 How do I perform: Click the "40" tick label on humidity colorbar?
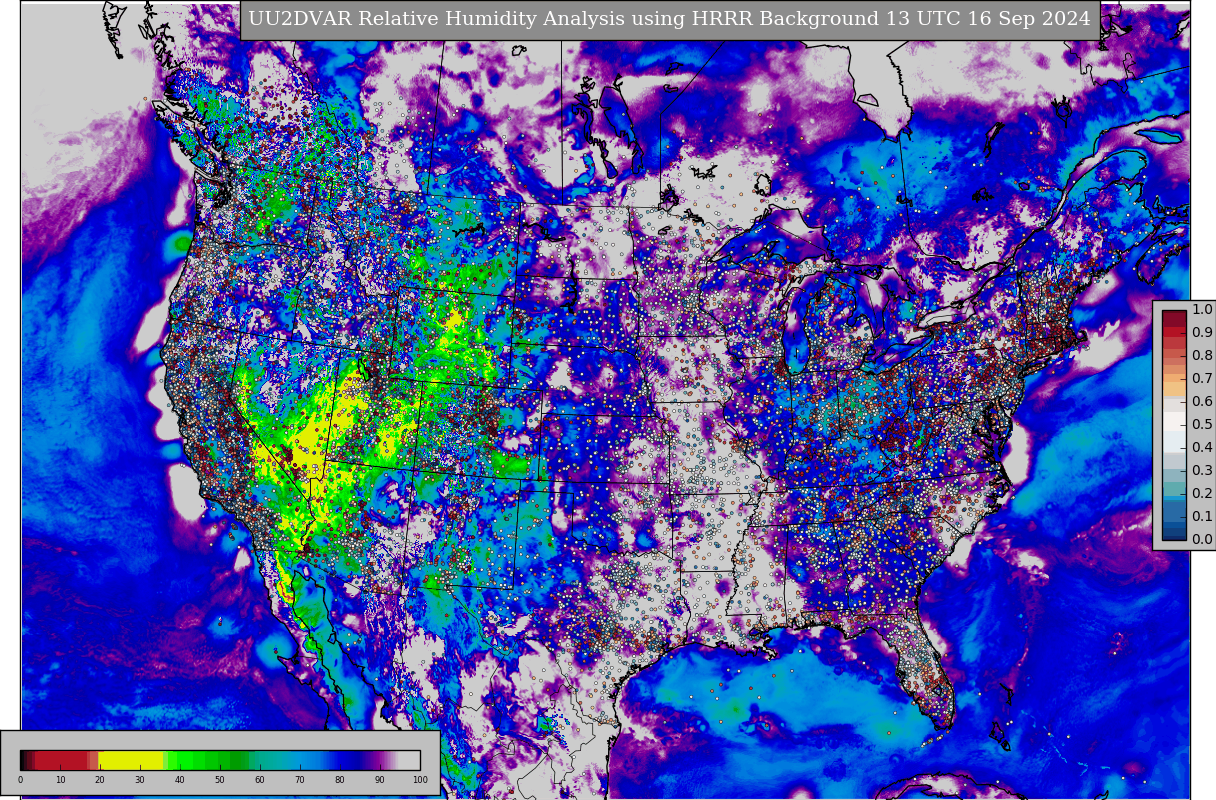(x=180, y=780)
